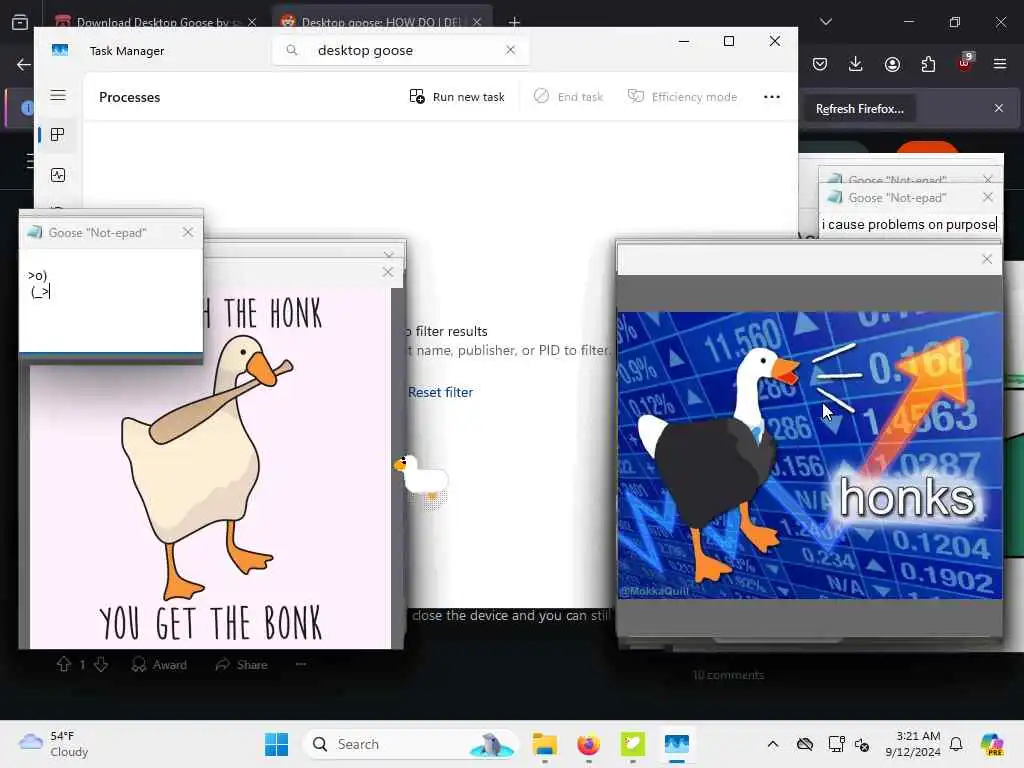The height and width of the screenshot is (768, 1024).
Task: Open Firefox extensions puzzle icon
Action: tap(928, 64)
